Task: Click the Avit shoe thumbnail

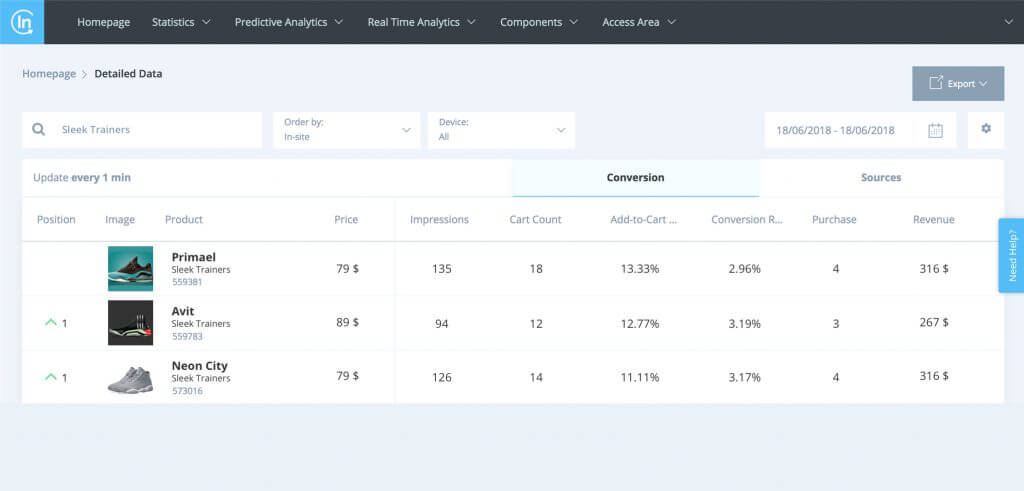Action: coord(130,323)
